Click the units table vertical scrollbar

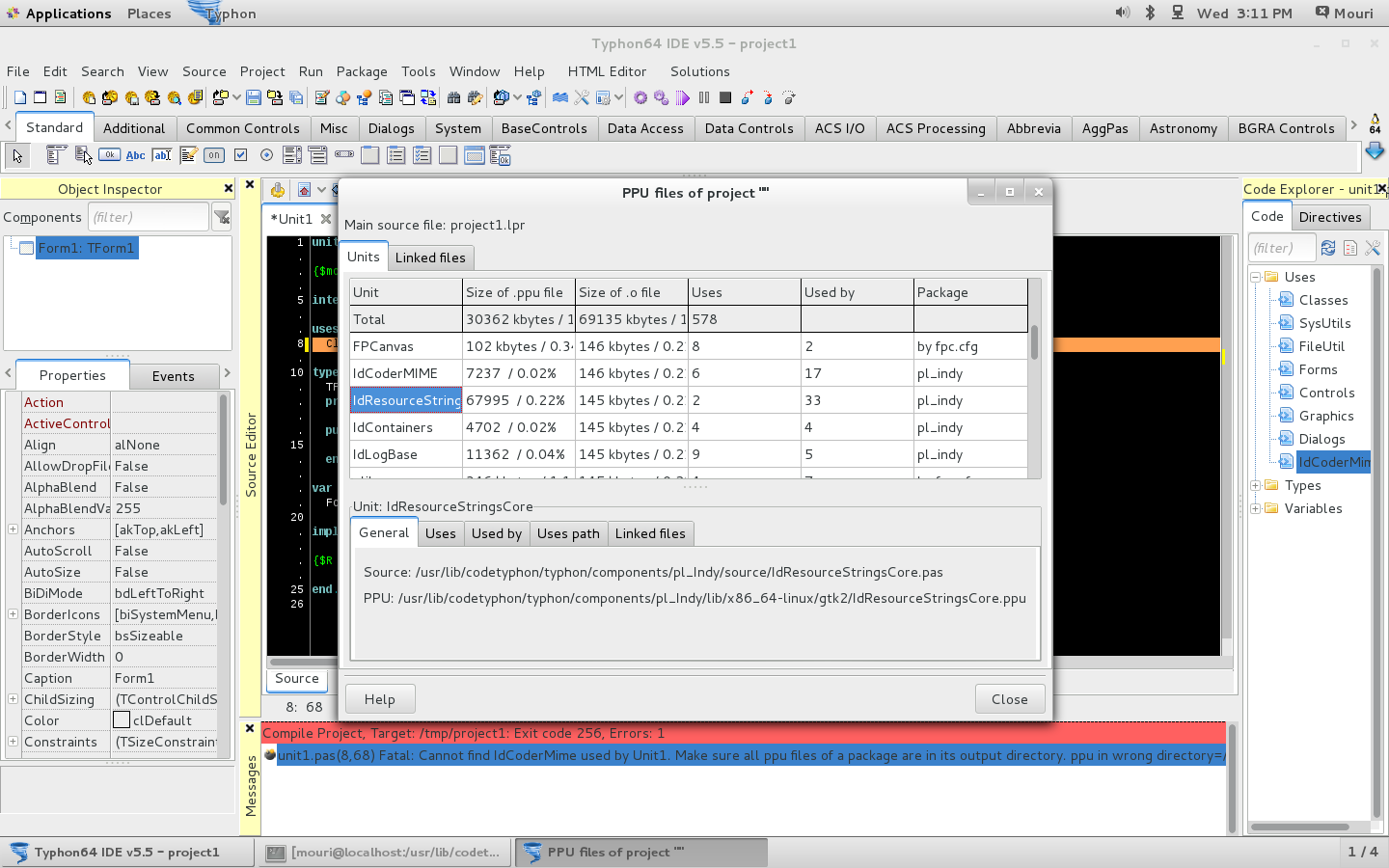click(1034, 341)
